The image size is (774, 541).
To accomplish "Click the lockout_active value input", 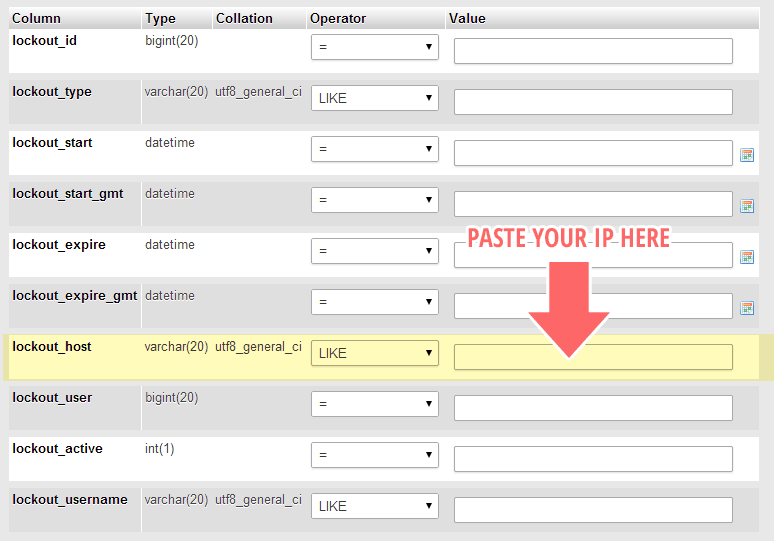I will pyautogui.click(x=592, y=459).
